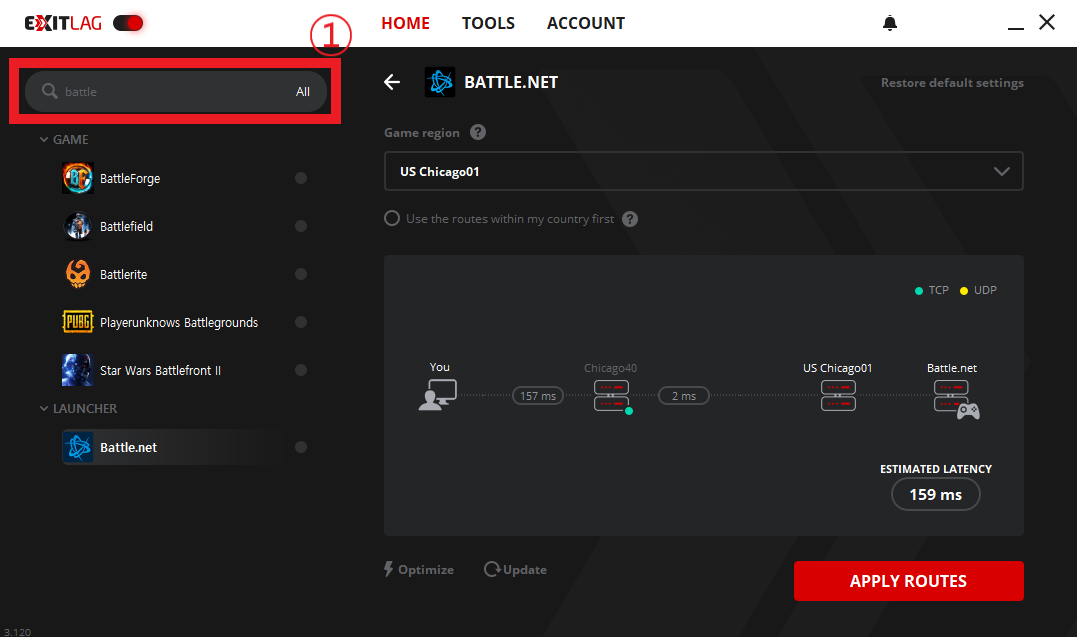Click the Battlefield game icon
Screen dimensions: 1077x637
pos(78,226)
